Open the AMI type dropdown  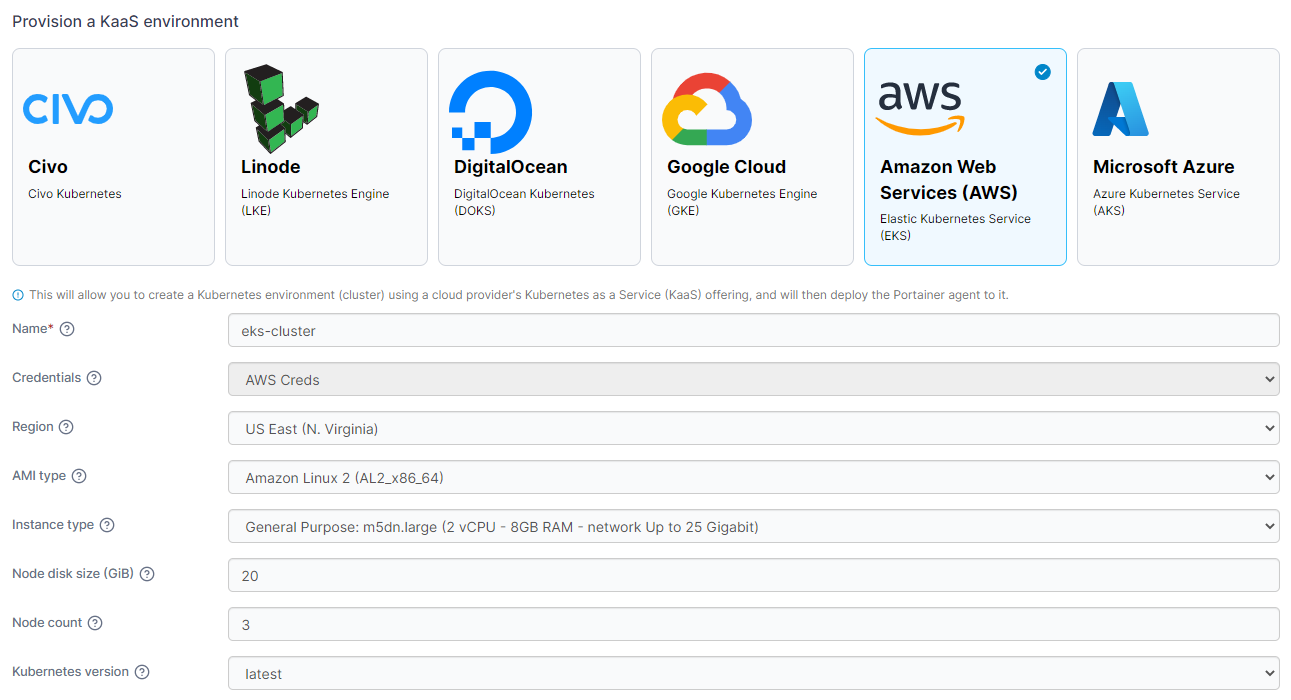pyautogui.click(x=754, y=477)
